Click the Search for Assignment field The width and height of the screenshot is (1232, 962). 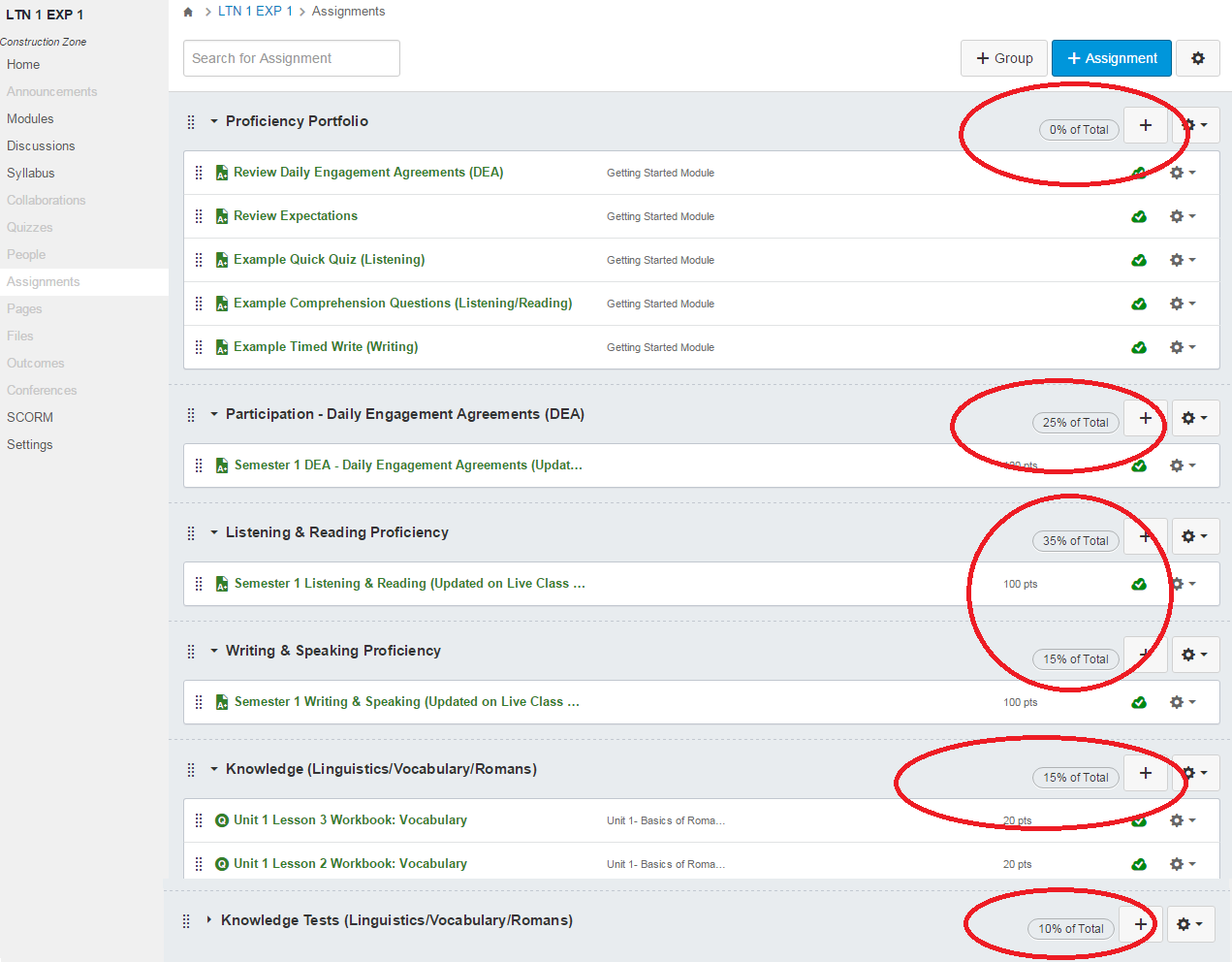(291, 58)
